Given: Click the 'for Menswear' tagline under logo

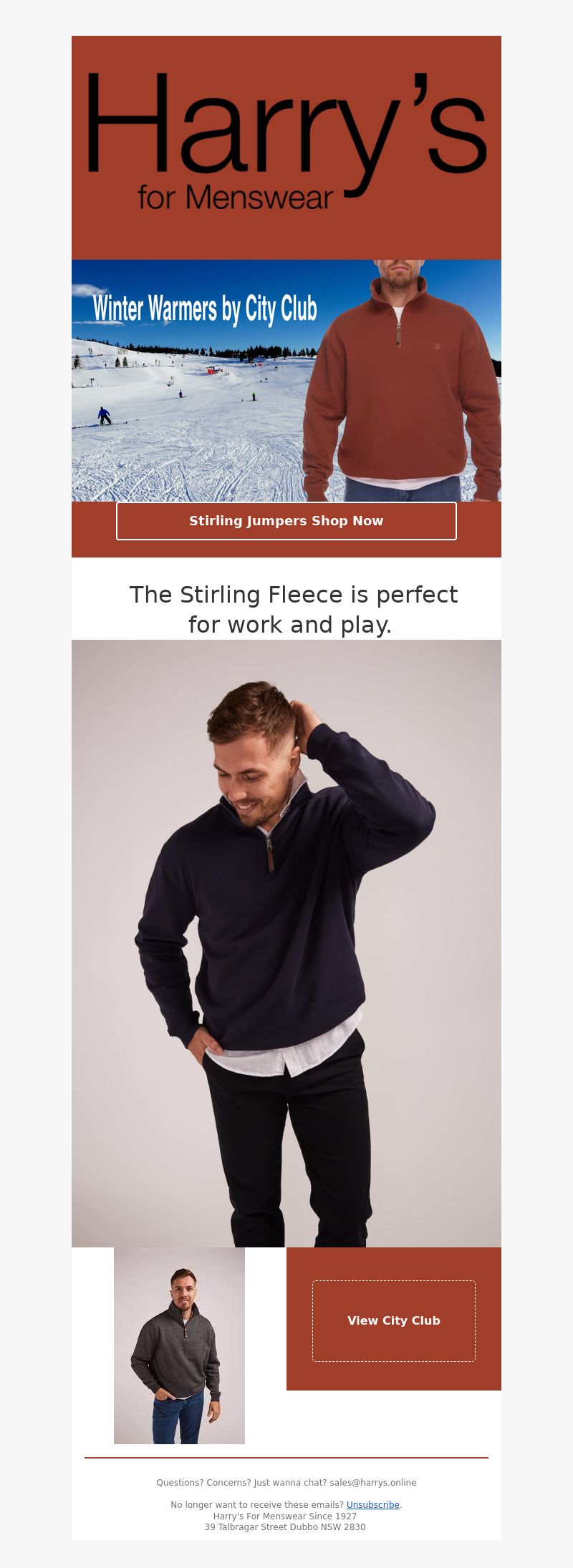Looking at the screenshot, I should tap(236, 198).
